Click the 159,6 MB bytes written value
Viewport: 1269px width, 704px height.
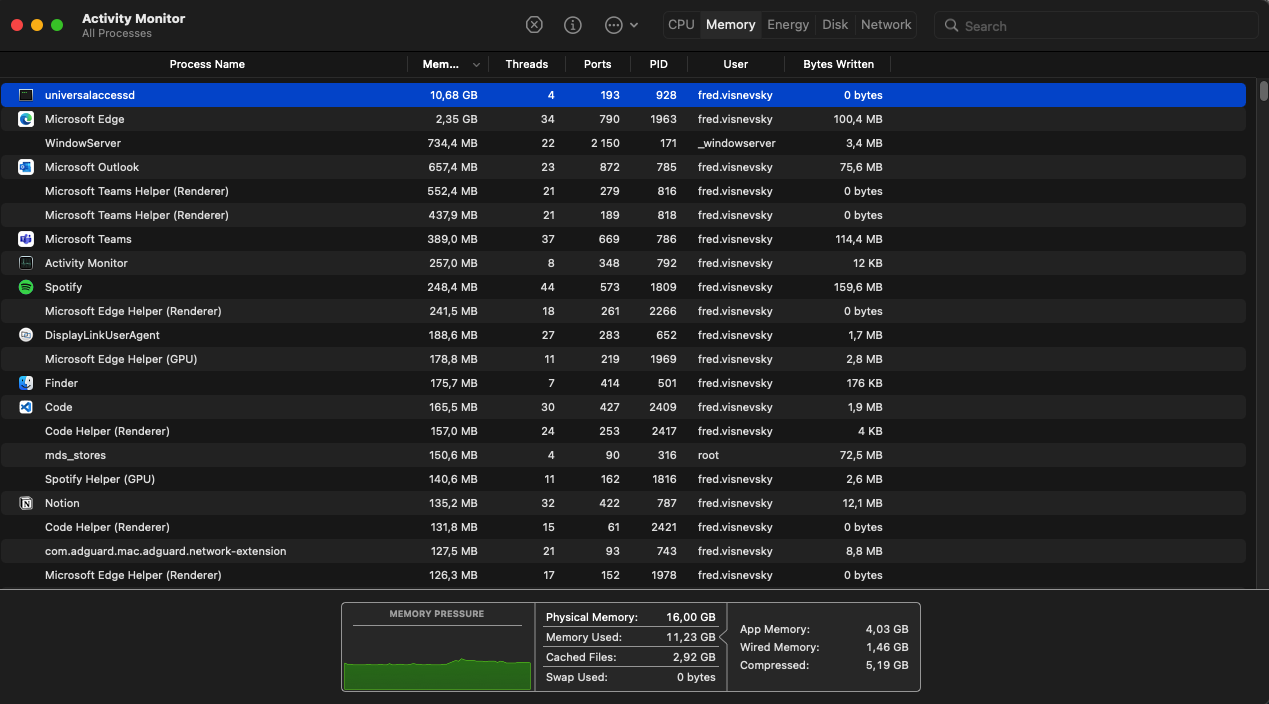click(x=857, y=287)
